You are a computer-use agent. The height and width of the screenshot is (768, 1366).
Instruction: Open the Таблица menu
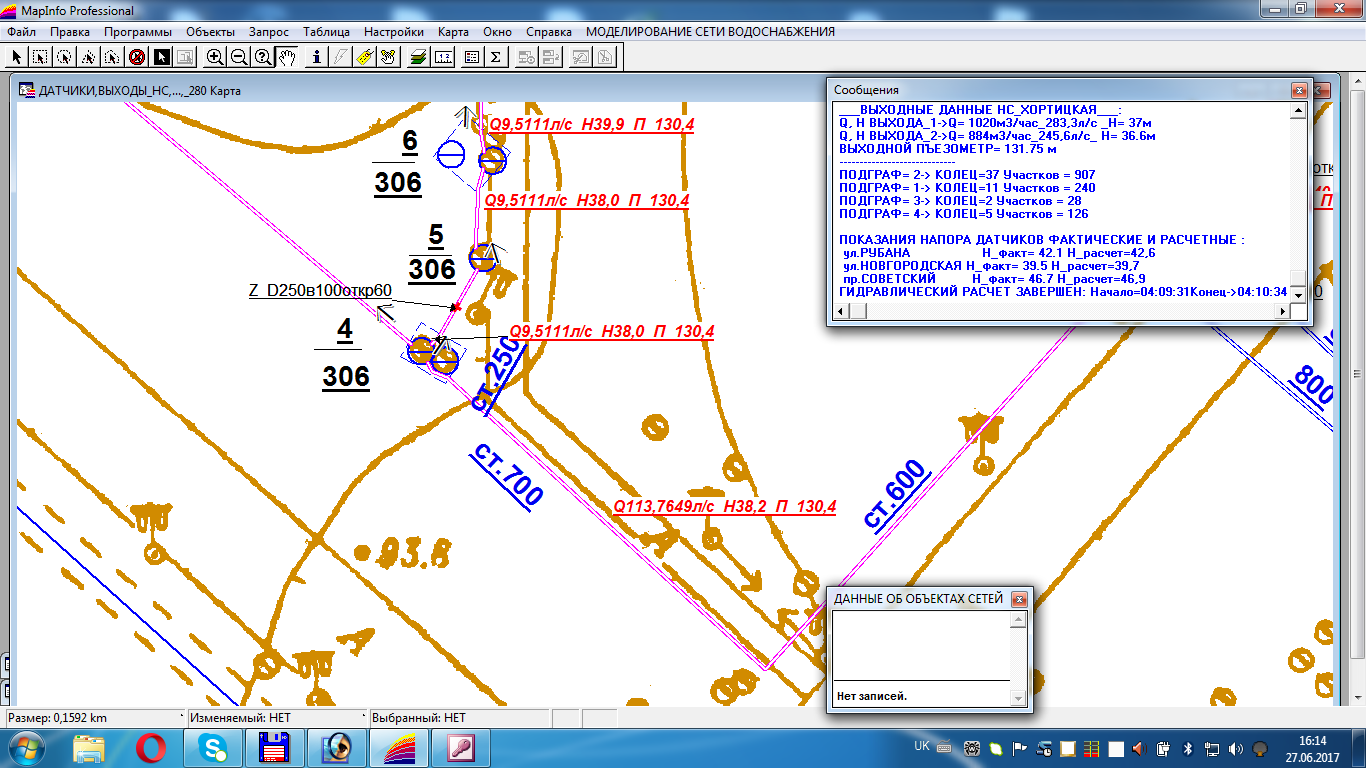pos(326,31)
